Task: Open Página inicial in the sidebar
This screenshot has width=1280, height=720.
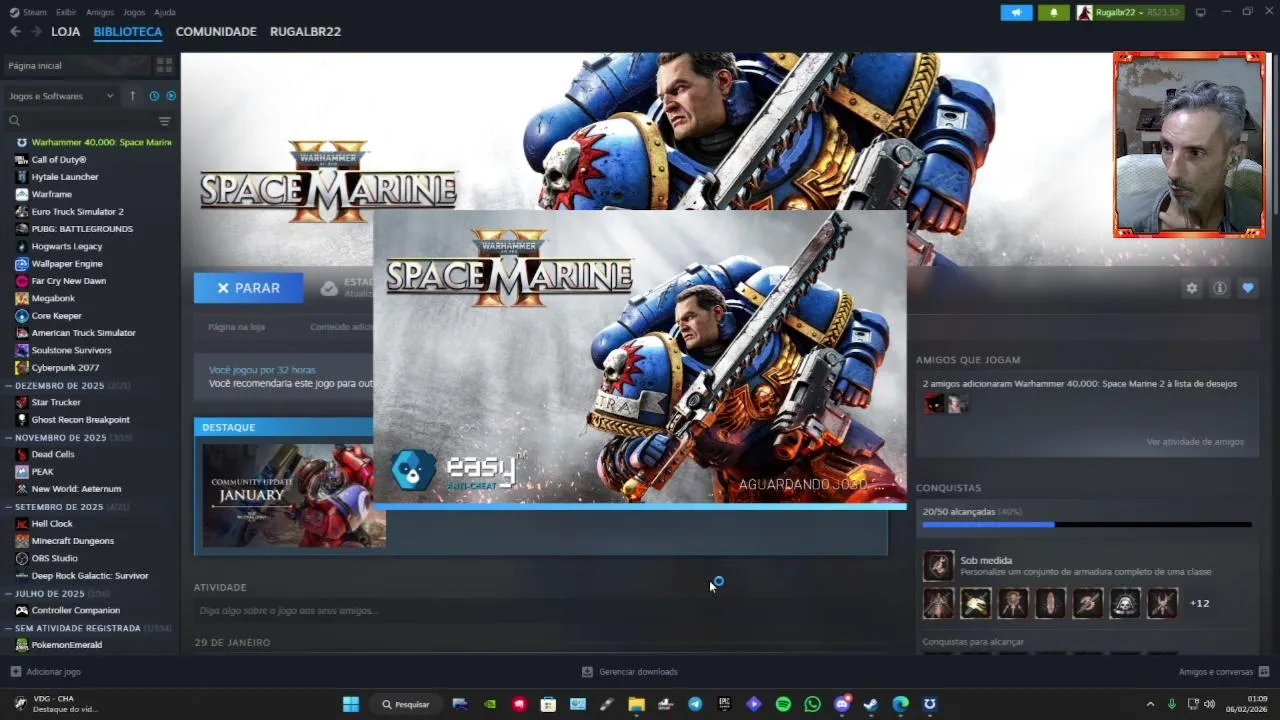Action: pyautogui.click(x=75, y=65)
